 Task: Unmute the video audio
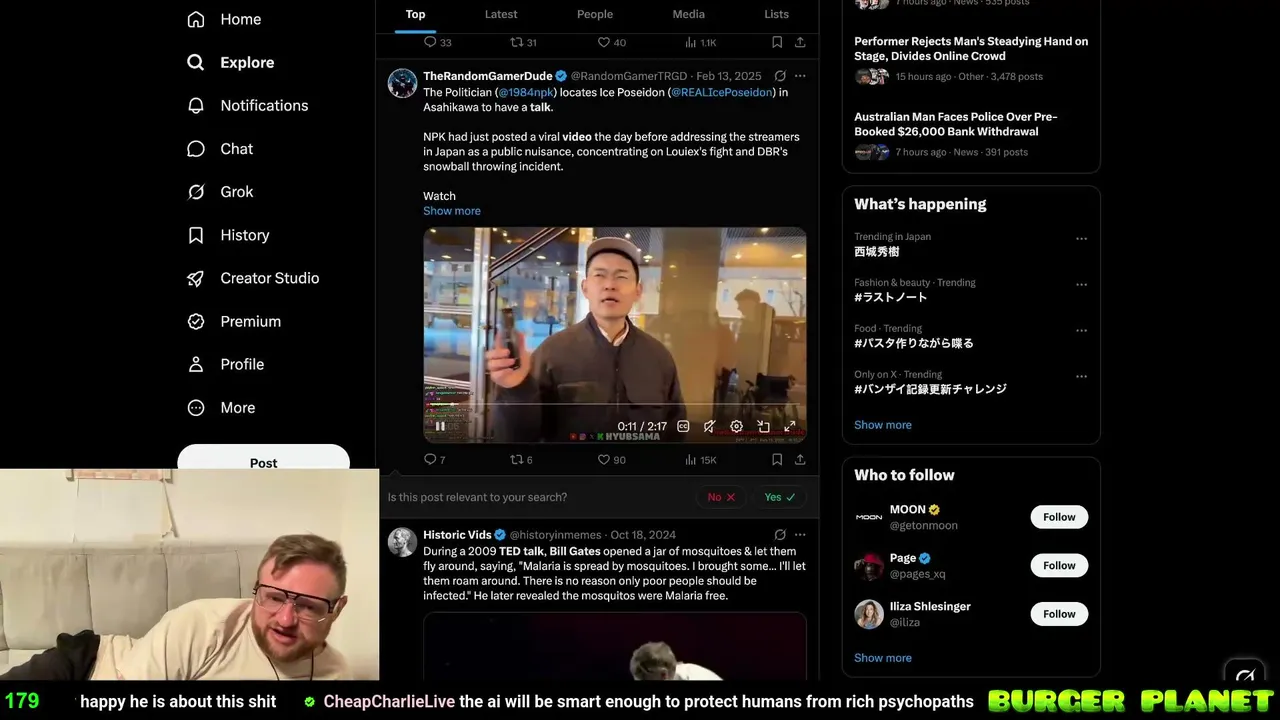pyautogui.click(x=710, y=426)
